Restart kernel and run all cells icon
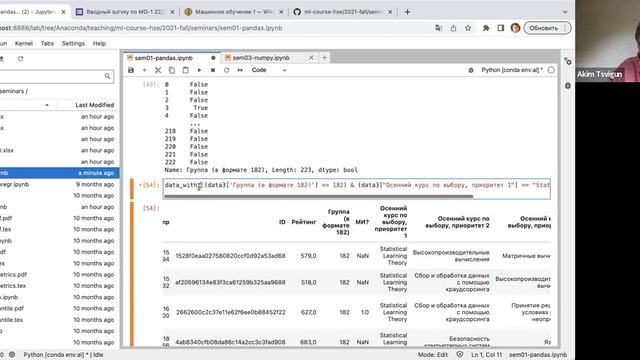This screenshot has height=360, width=640. click(240, 70)
